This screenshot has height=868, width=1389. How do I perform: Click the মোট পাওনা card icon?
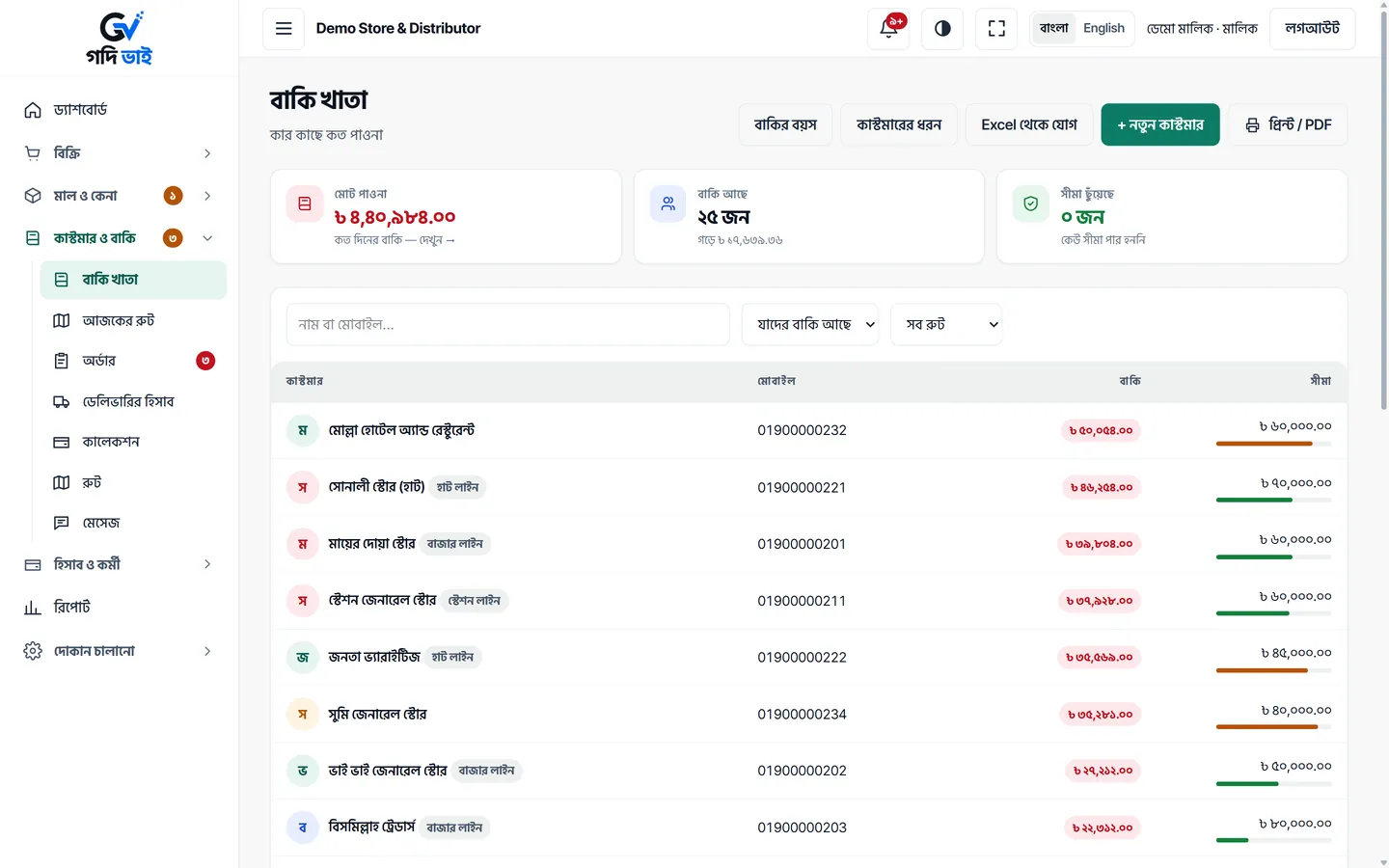click(305, 203)
